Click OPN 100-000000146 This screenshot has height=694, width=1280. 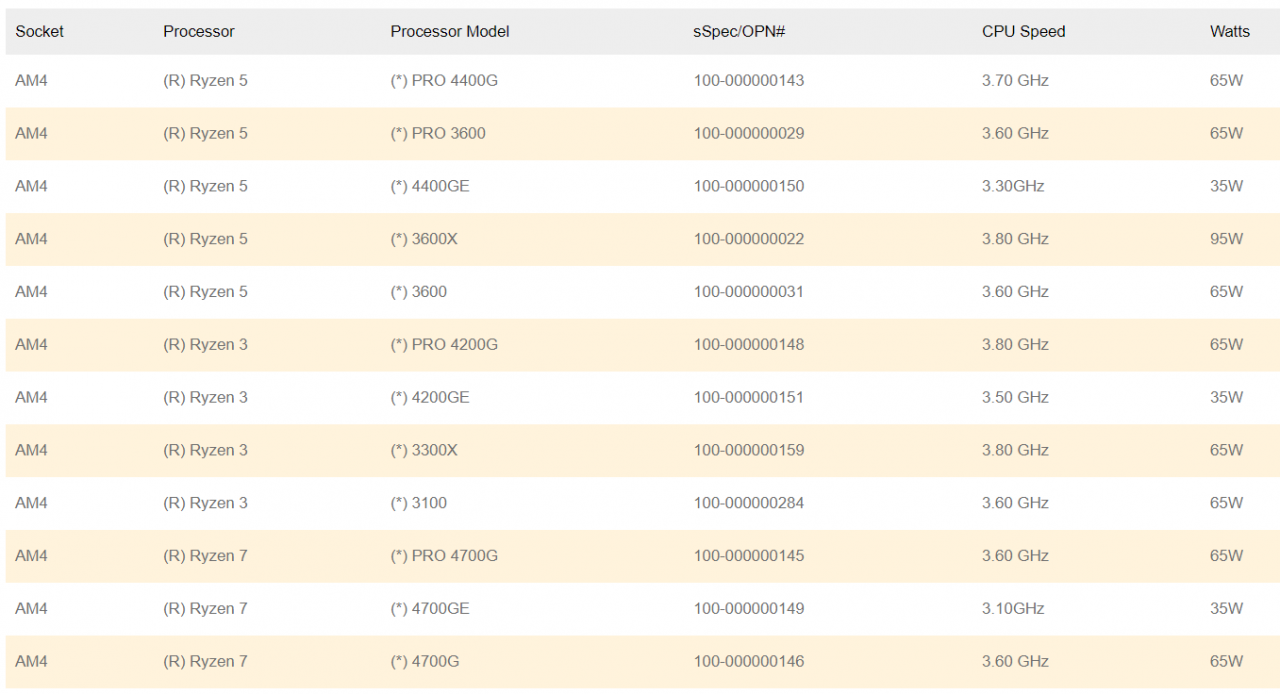(x=749, y=662)
